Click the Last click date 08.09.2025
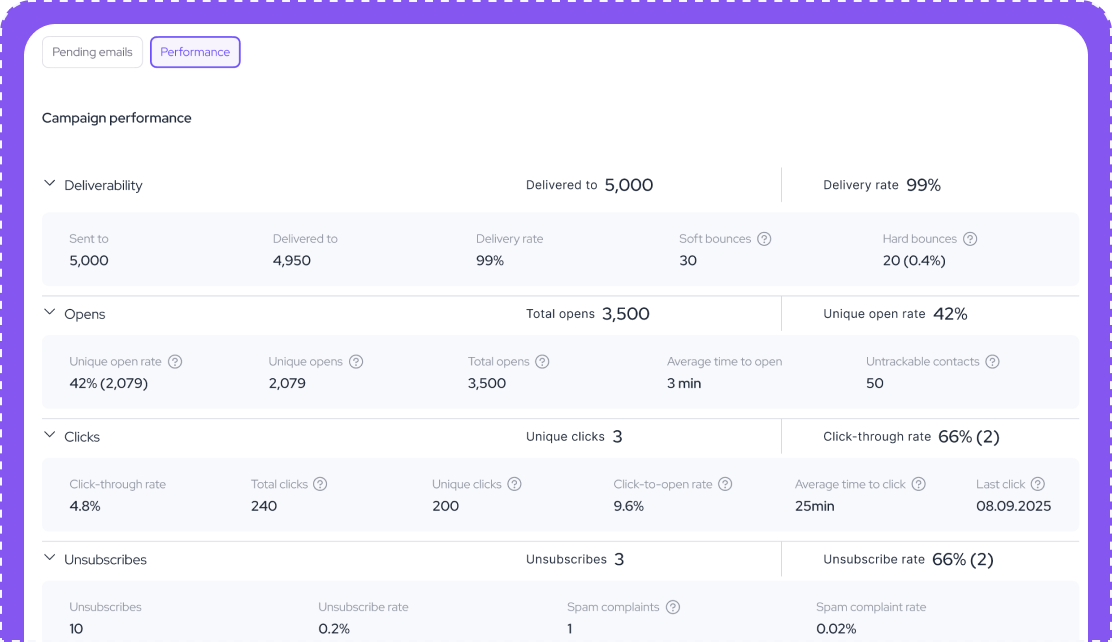 (x=1013, y=506)
